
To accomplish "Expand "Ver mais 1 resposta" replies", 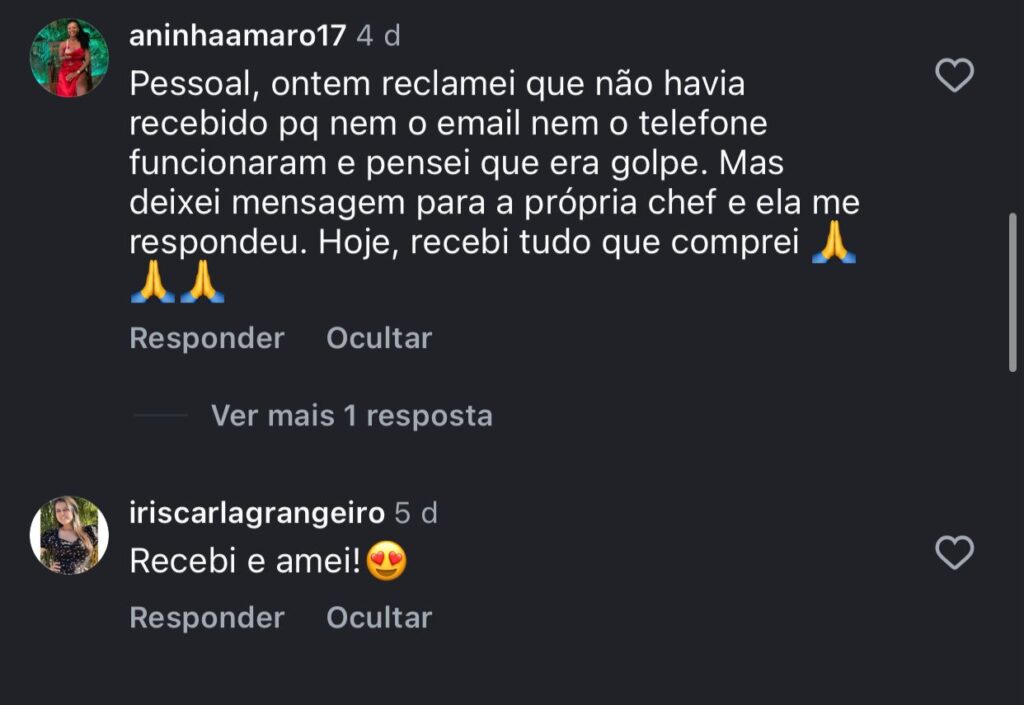I will tap(352, 415).
